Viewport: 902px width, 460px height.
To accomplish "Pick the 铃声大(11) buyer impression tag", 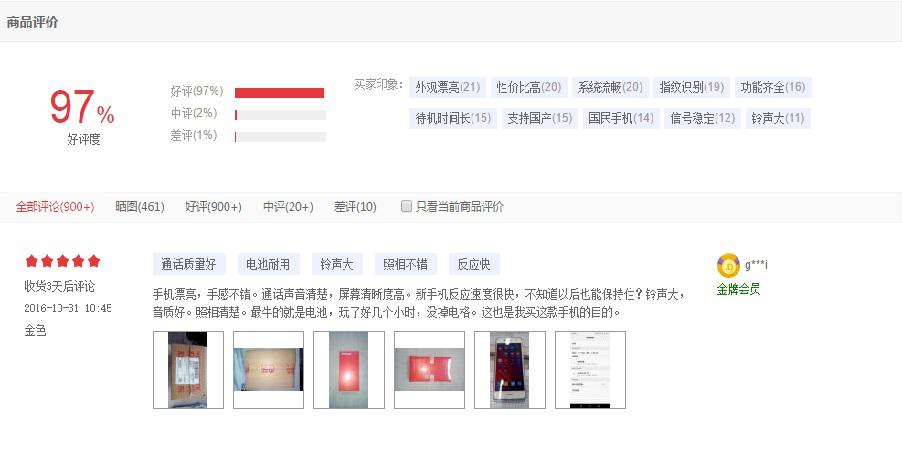I will (778, 118).
